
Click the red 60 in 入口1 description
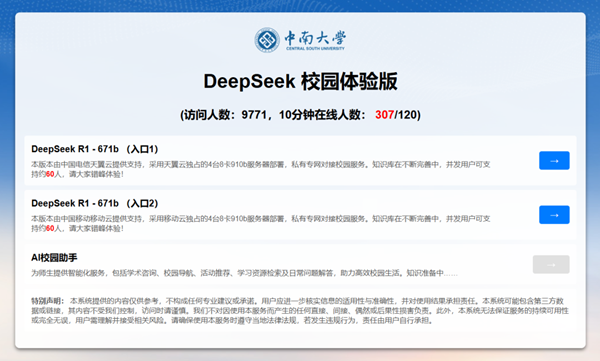(x=50, y=174)
